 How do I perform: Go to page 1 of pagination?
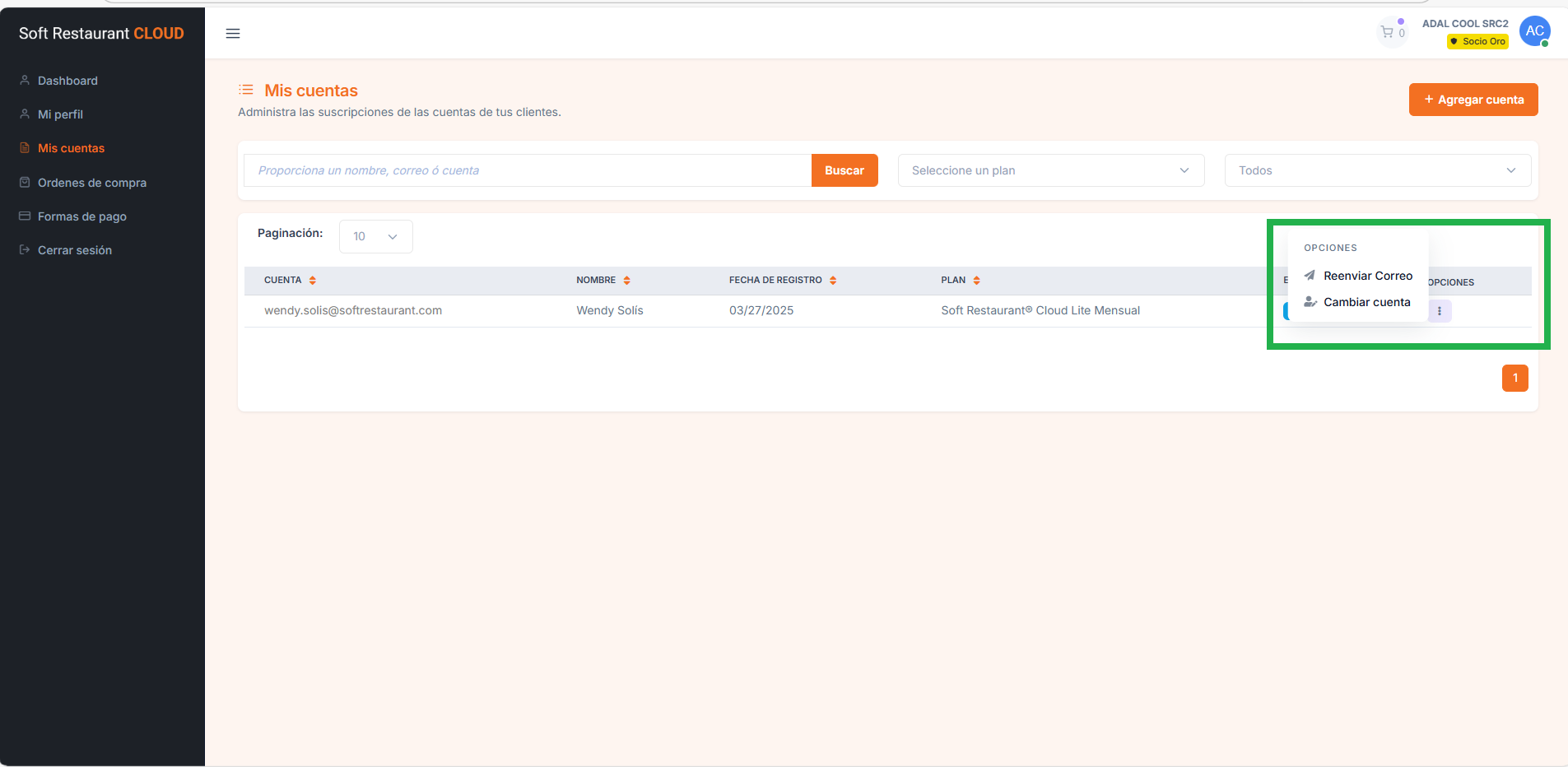(x=1515, y=378)
